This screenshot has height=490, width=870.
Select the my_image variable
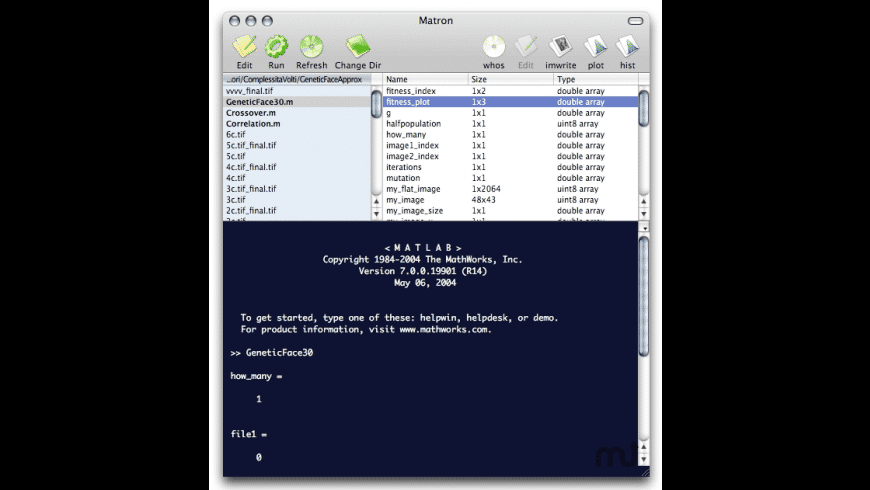(x=510, y=200)
